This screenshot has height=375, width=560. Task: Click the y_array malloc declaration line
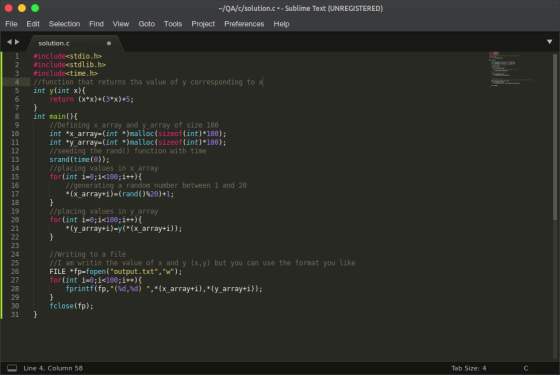point(138,142)
